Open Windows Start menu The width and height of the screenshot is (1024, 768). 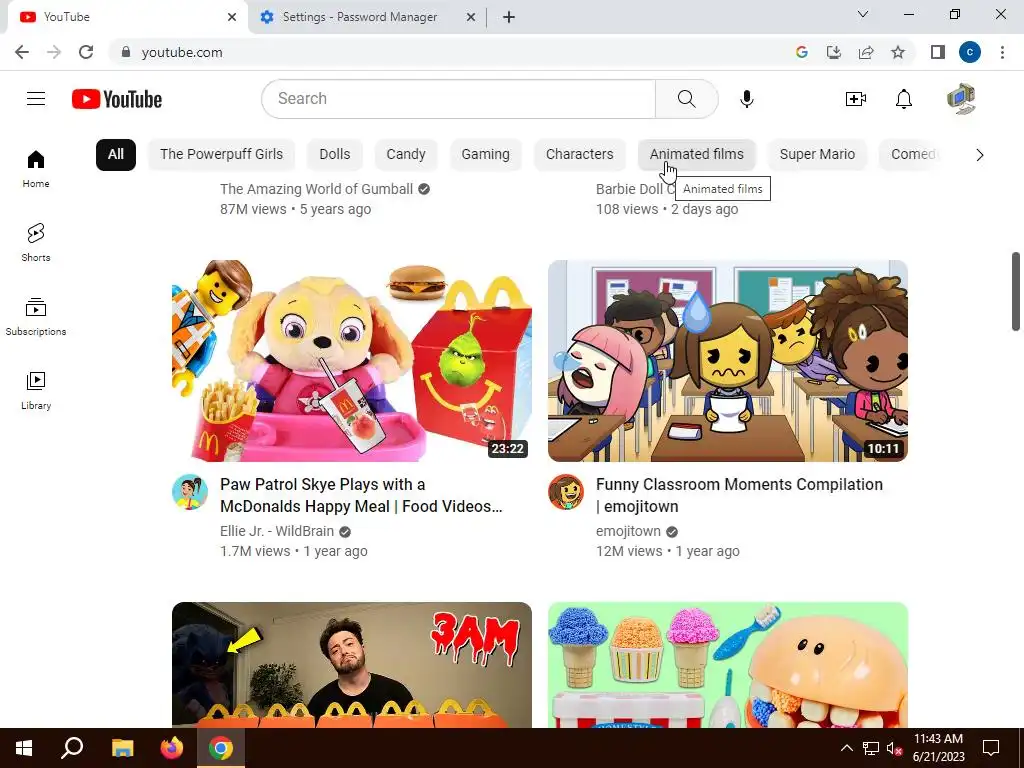(x=24, y=748)
